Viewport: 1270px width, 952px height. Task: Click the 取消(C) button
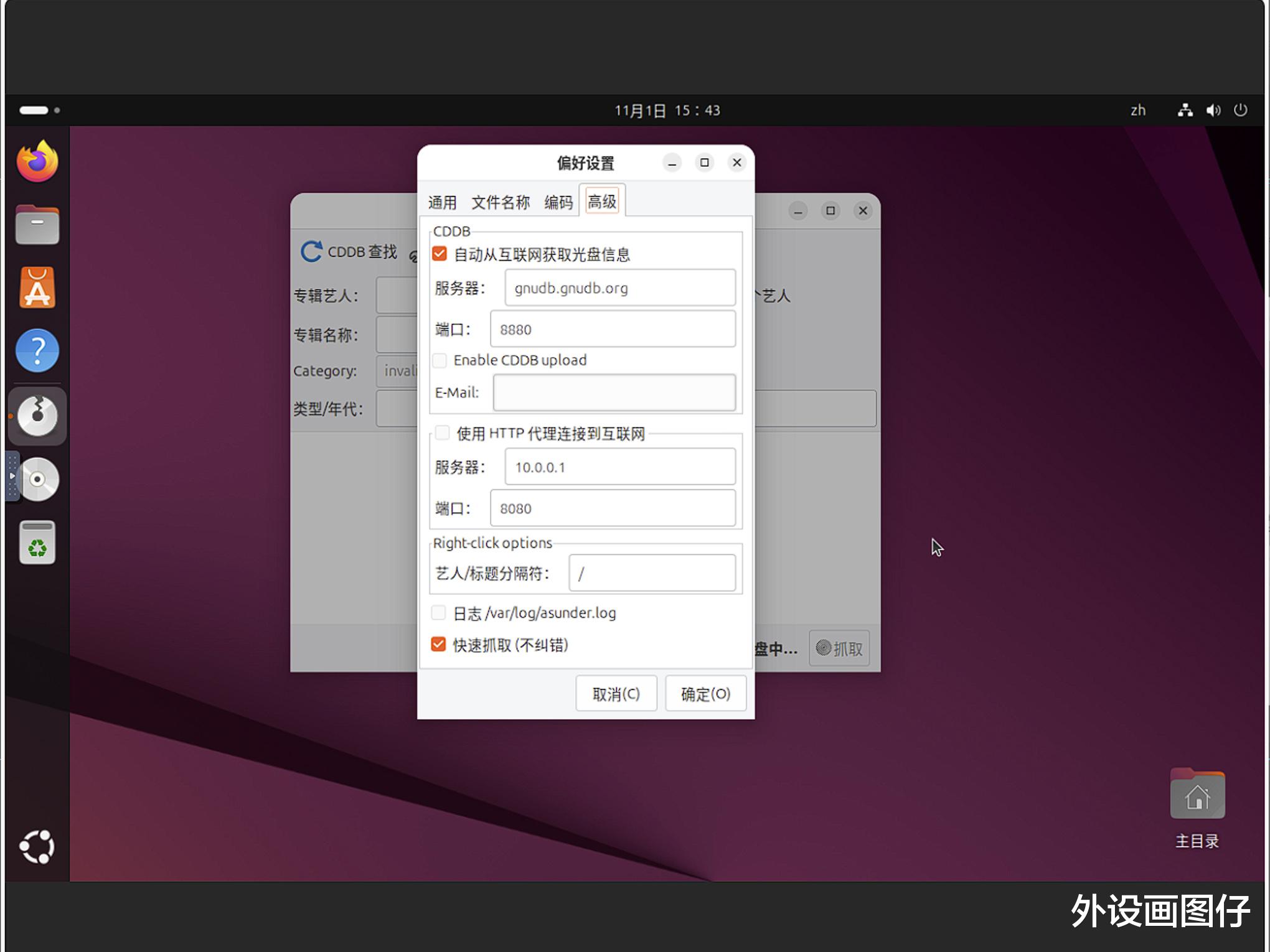click(616, 694)
